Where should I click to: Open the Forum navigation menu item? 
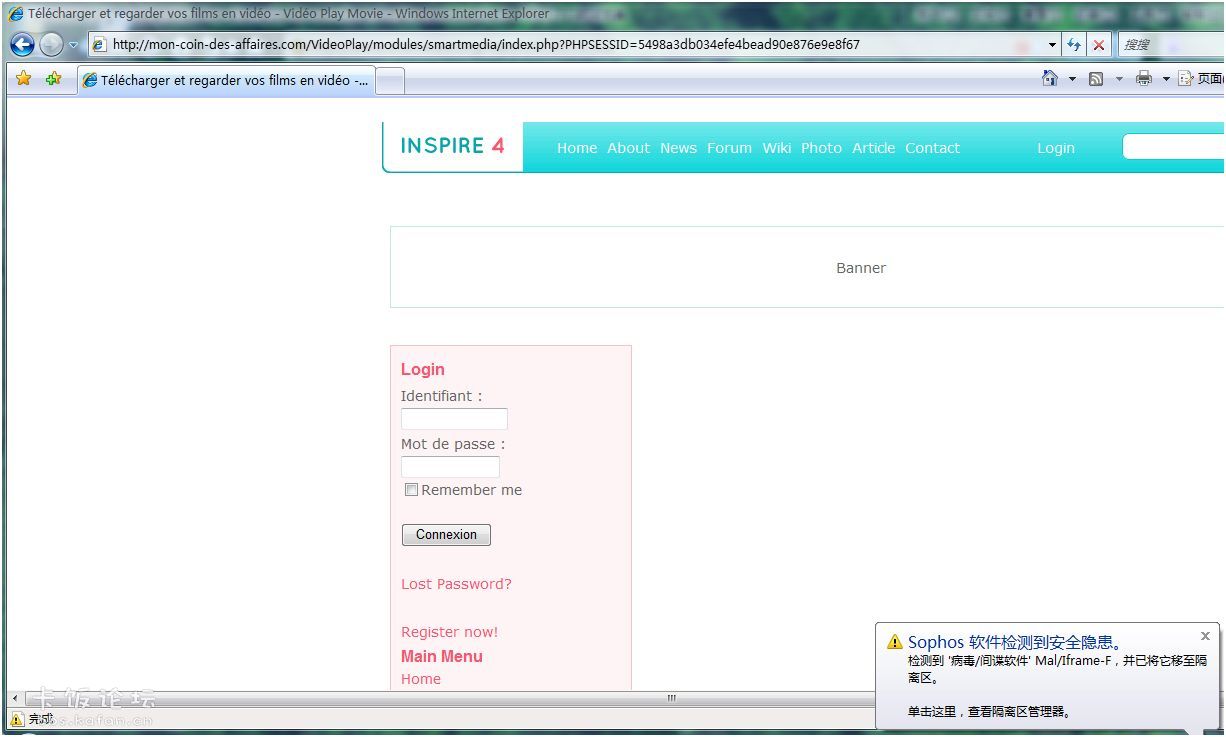pyautogui.click(x=729, y=148)
